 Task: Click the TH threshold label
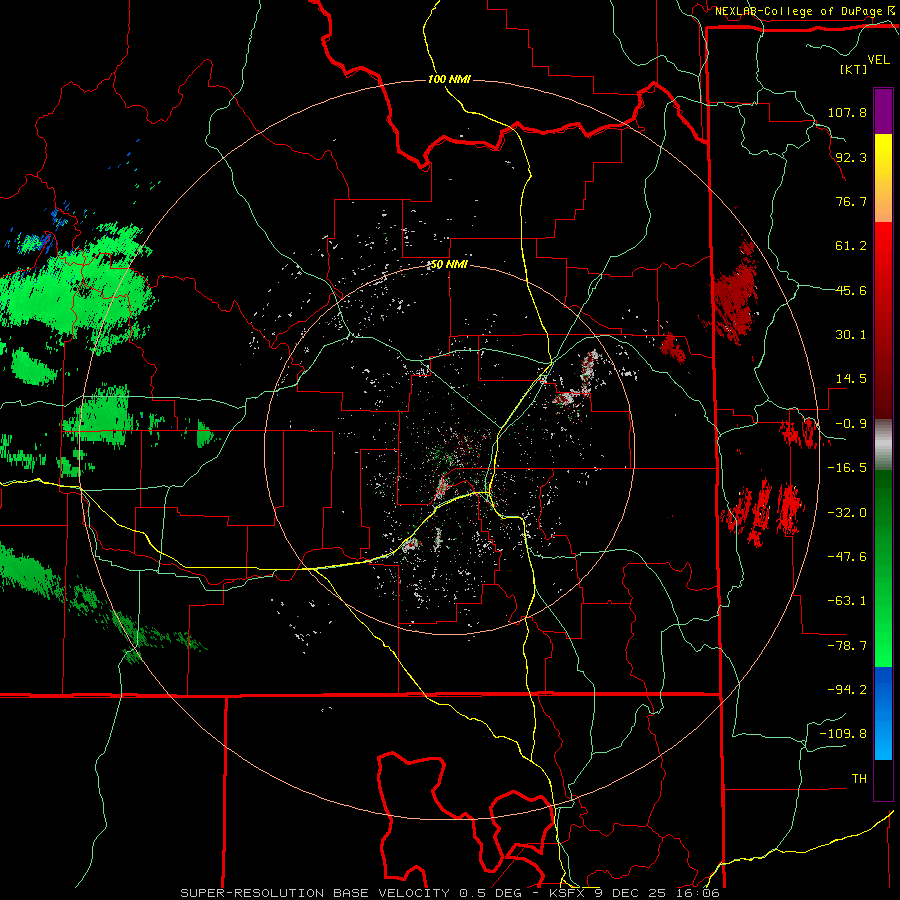[859, 779]
